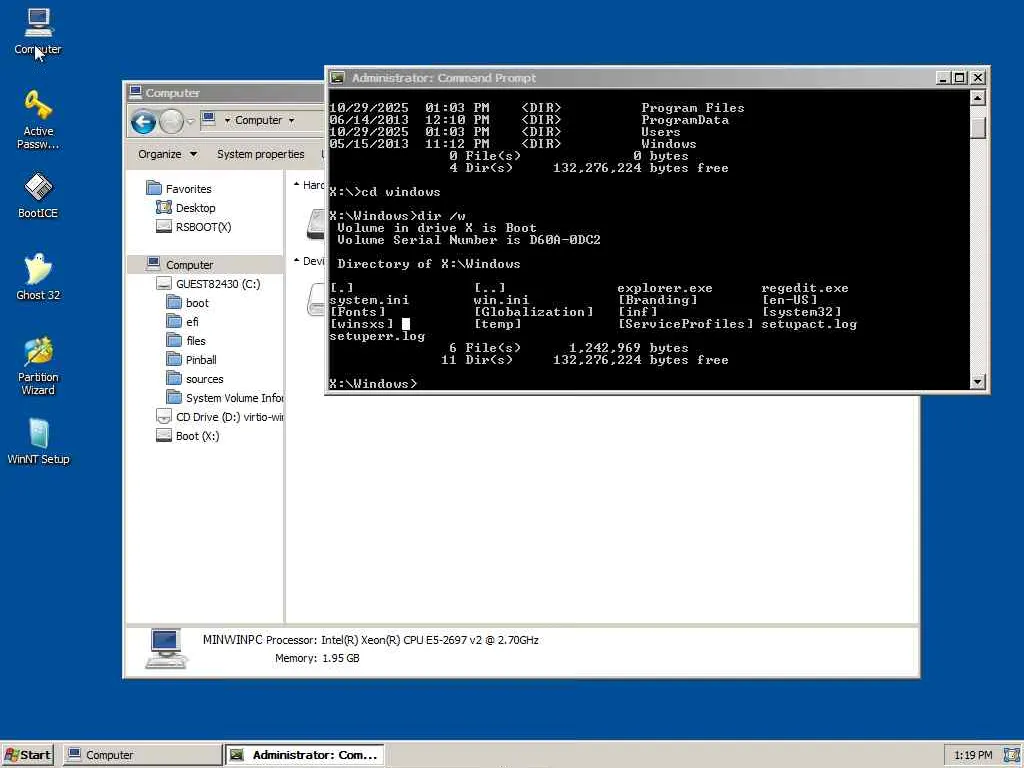Click the 1:19 PM taskbar clock
Image resolution: width=1024 pixels, height=768 pixels.
click(x=973, y=755)
